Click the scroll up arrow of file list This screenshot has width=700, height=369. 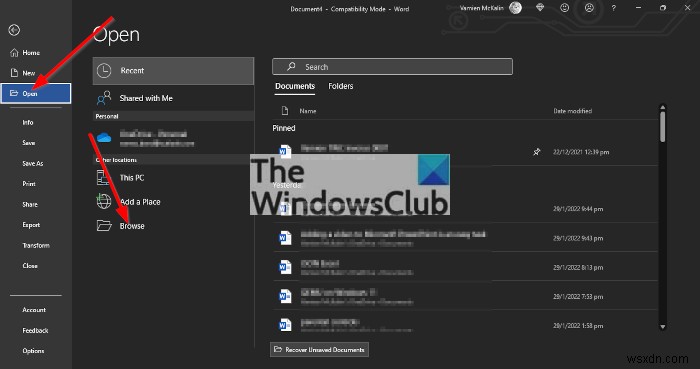(x=662, y=107)
